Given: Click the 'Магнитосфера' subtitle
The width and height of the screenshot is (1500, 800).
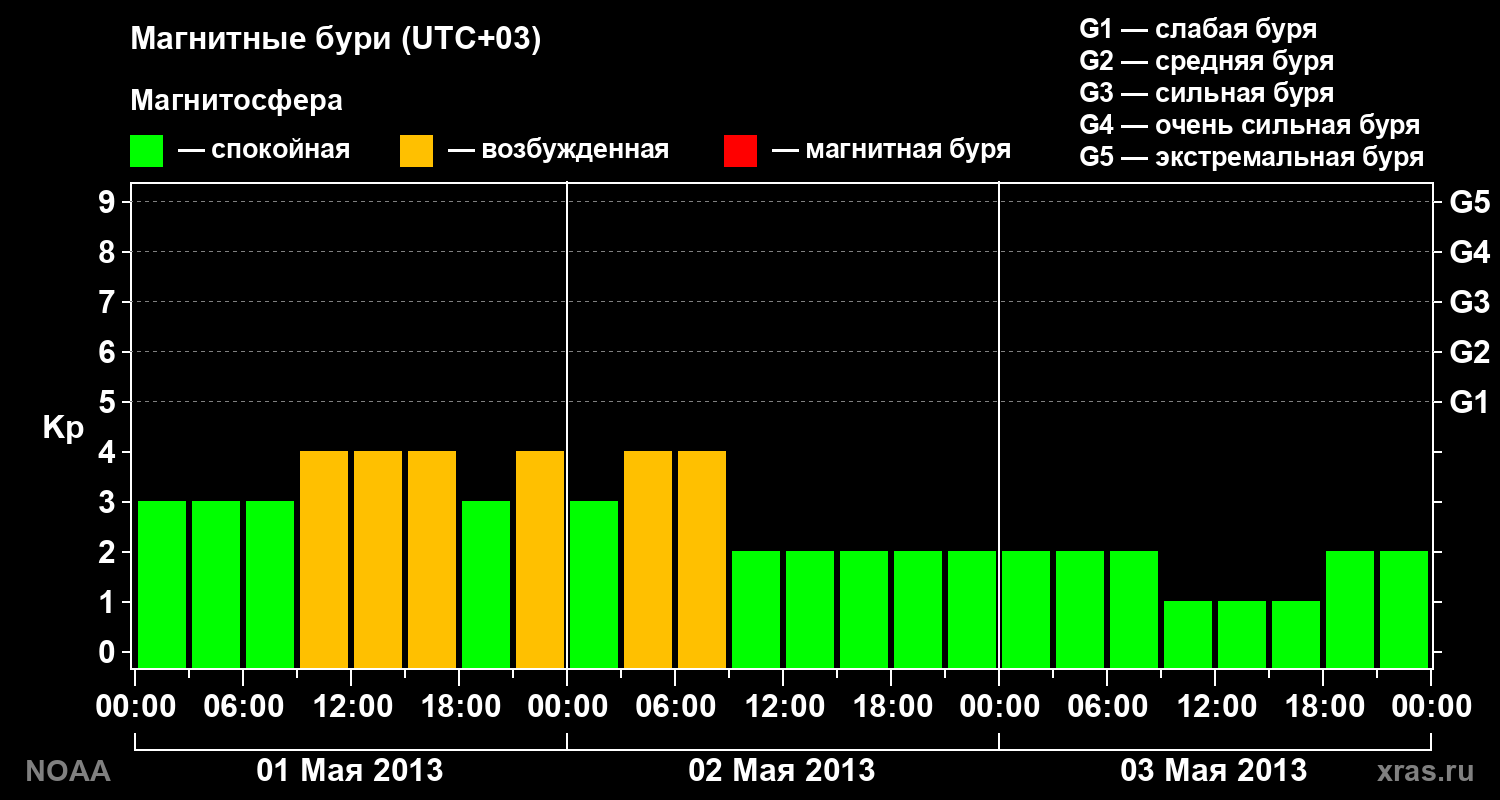Looking at the screenshot, I should [x=237, y=101].
